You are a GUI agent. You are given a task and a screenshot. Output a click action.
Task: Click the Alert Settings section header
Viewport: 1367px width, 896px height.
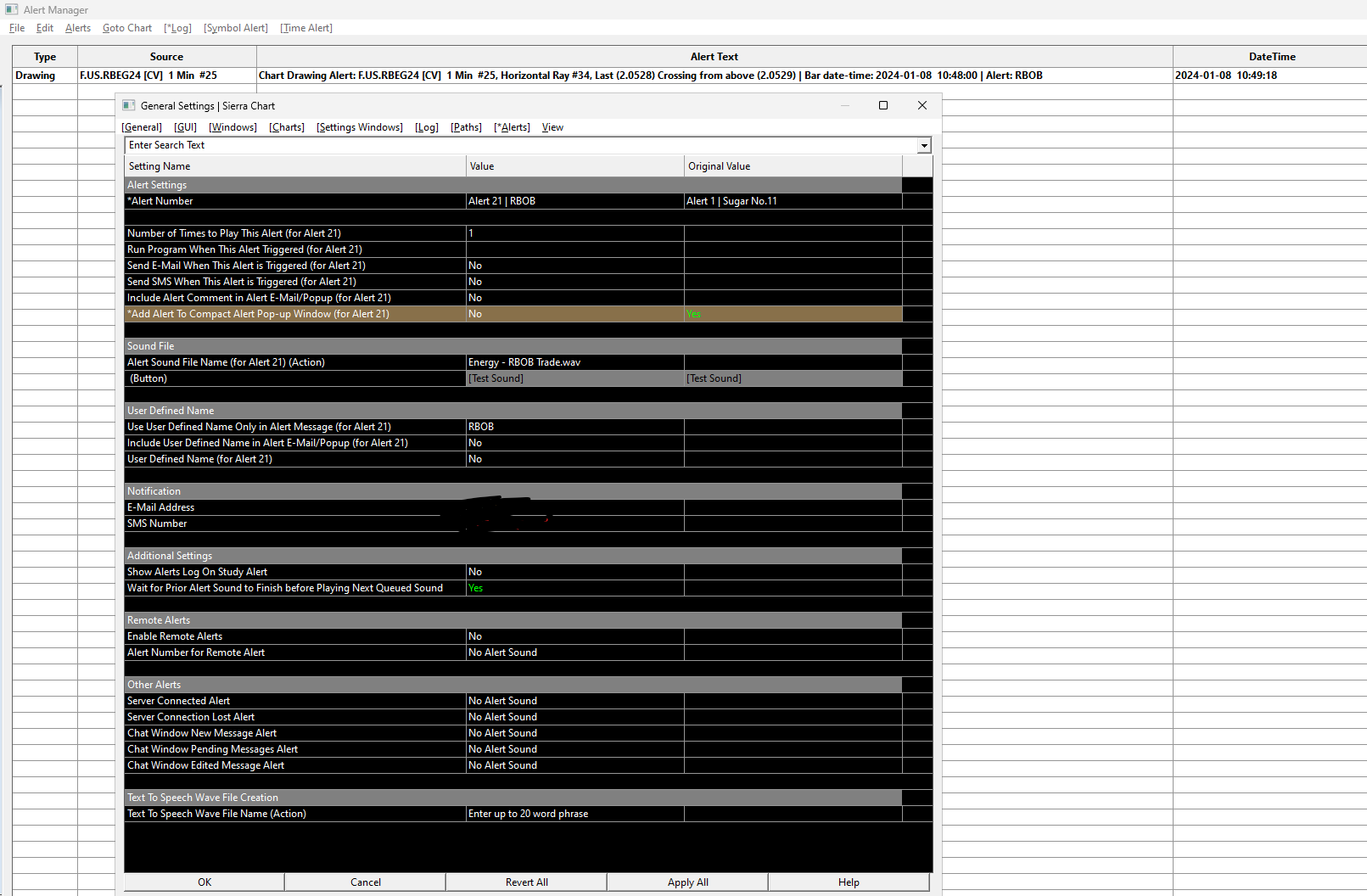point(513,185)
